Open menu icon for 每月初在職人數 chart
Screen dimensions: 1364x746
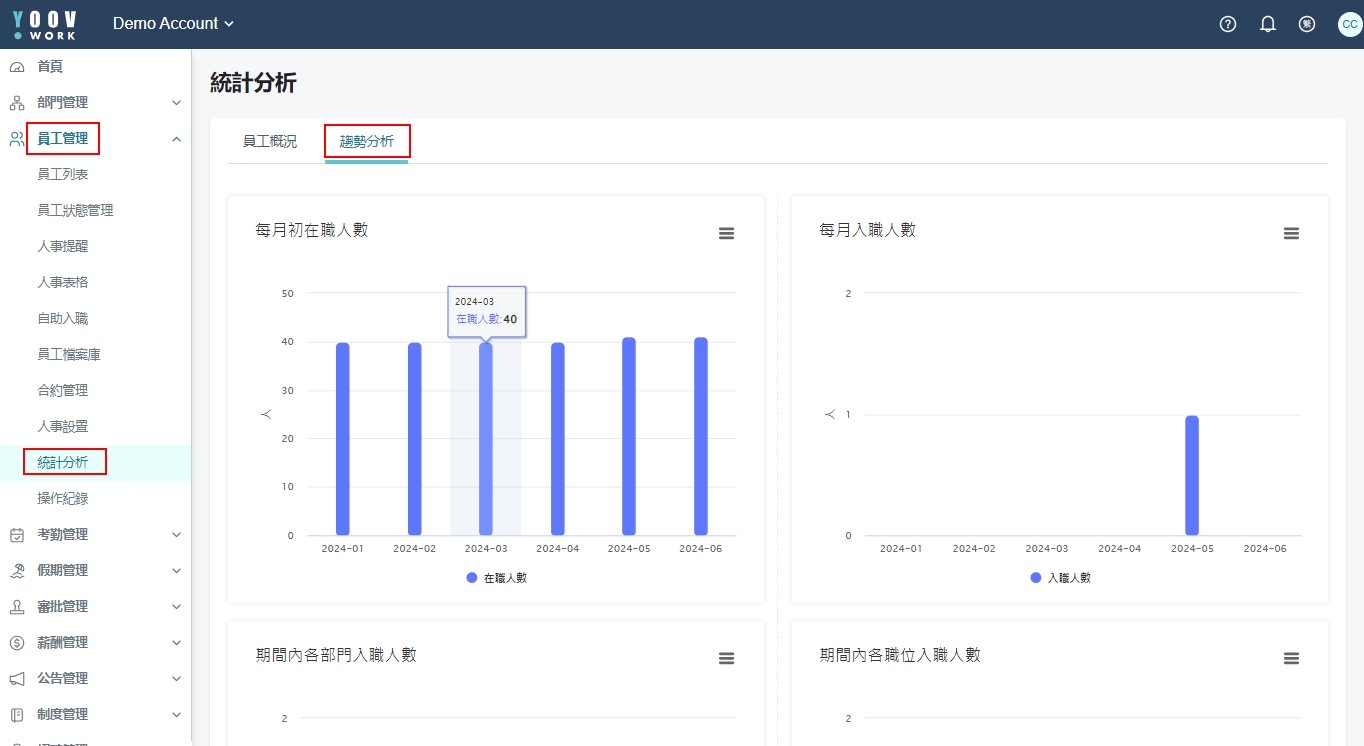(727, 233)
